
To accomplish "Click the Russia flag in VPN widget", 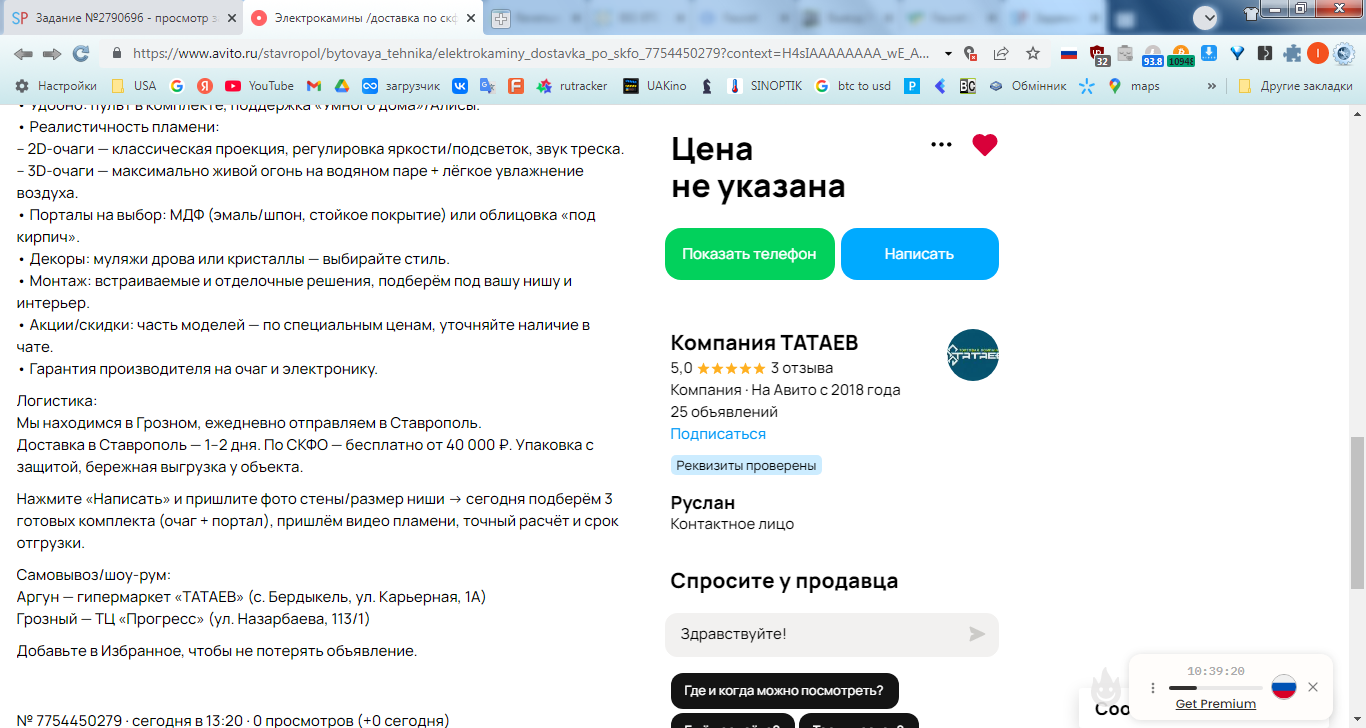I will tap(1284, 687).
